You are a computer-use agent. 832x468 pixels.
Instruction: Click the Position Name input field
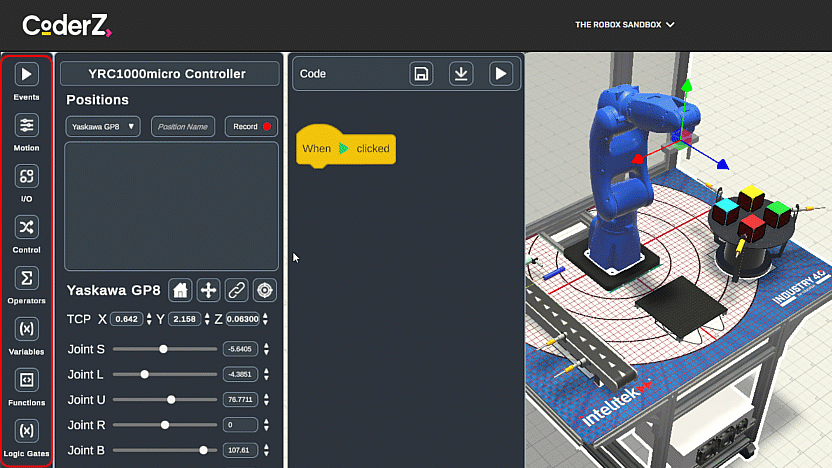tap(183, 127)
